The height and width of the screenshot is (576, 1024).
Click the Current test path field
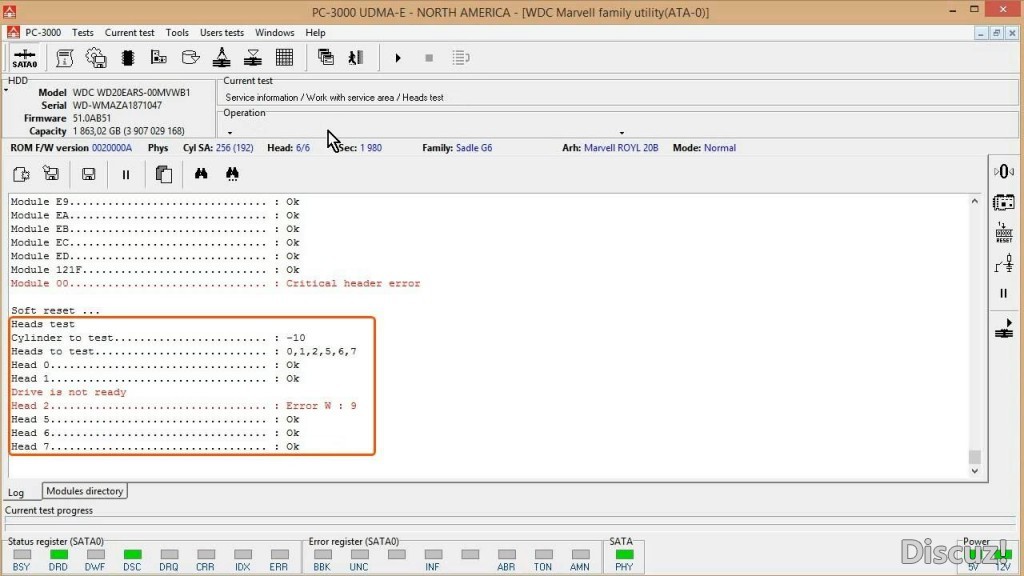(617, 97)
